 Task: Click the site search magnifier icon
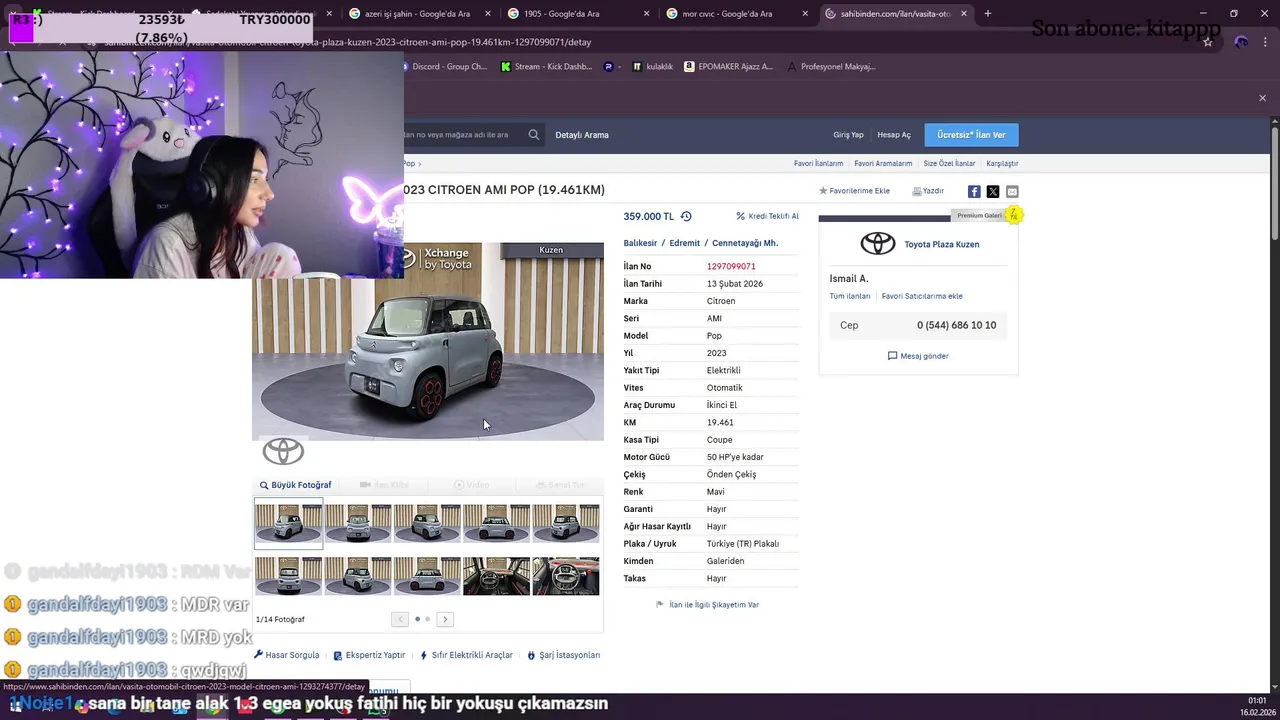click(x=534, y=134)
